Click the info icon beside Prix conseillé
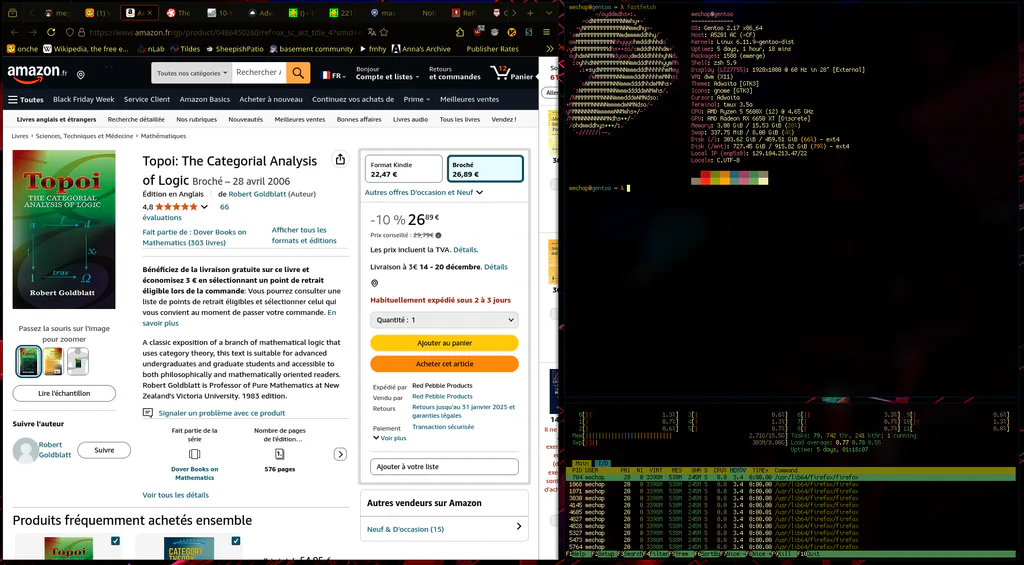Viewport: 1024px width, 565px height. coord(438,235)
